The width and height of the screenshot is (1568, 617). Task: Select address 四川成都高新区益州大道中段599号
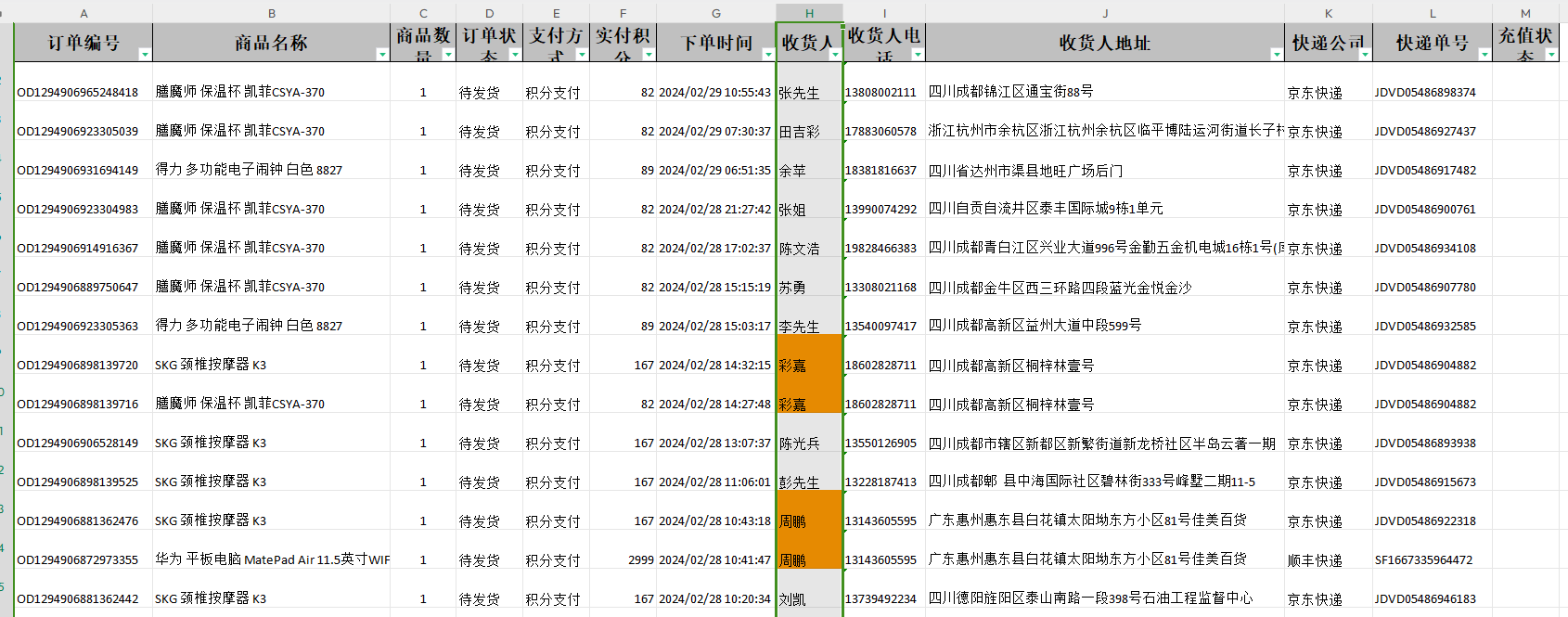click(x=1035, y=326)
